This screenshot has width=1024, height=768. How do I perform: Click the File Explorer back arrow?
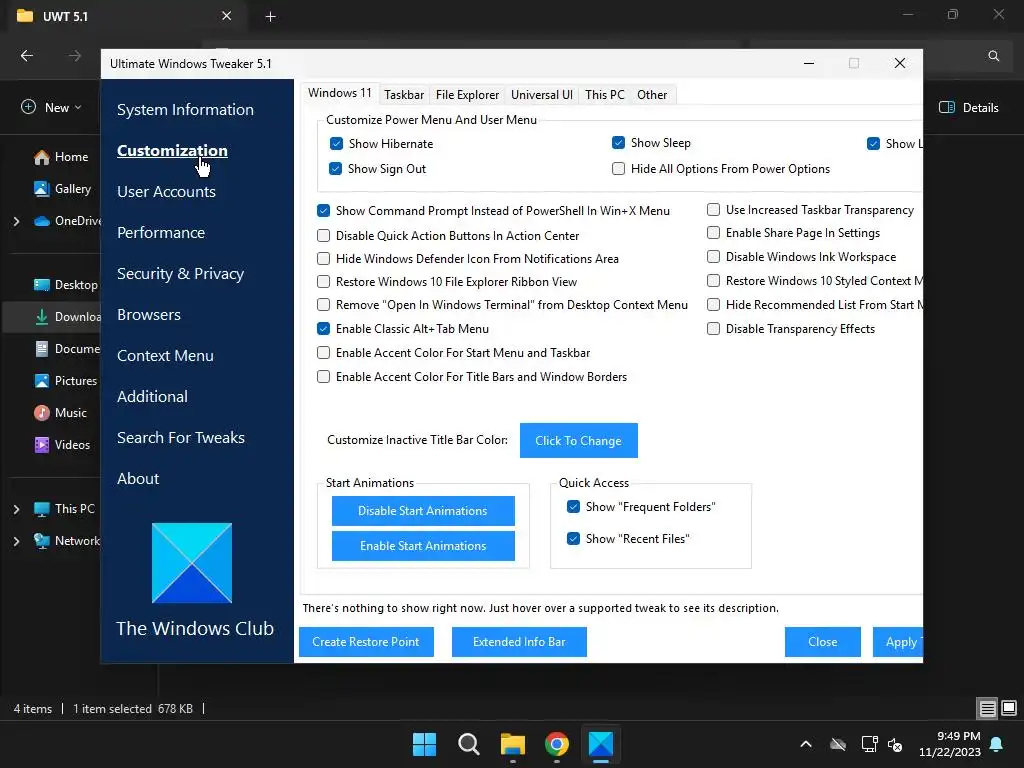(x=27, y=56)
